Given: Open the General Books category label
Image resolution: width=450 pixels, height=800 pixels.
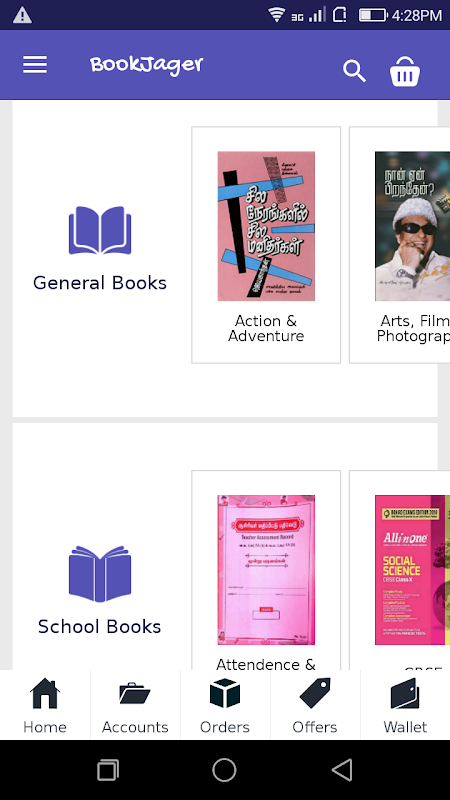Looking at the screenshot, I should (x=100, y=283).
